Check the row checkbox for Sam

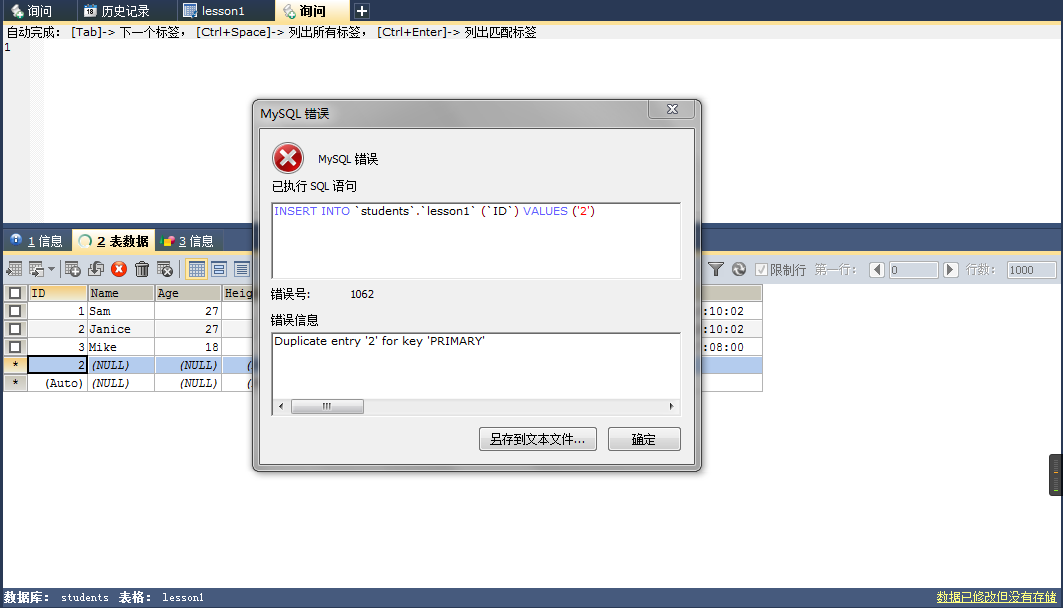pyautogui.click(x=15, y=311)
